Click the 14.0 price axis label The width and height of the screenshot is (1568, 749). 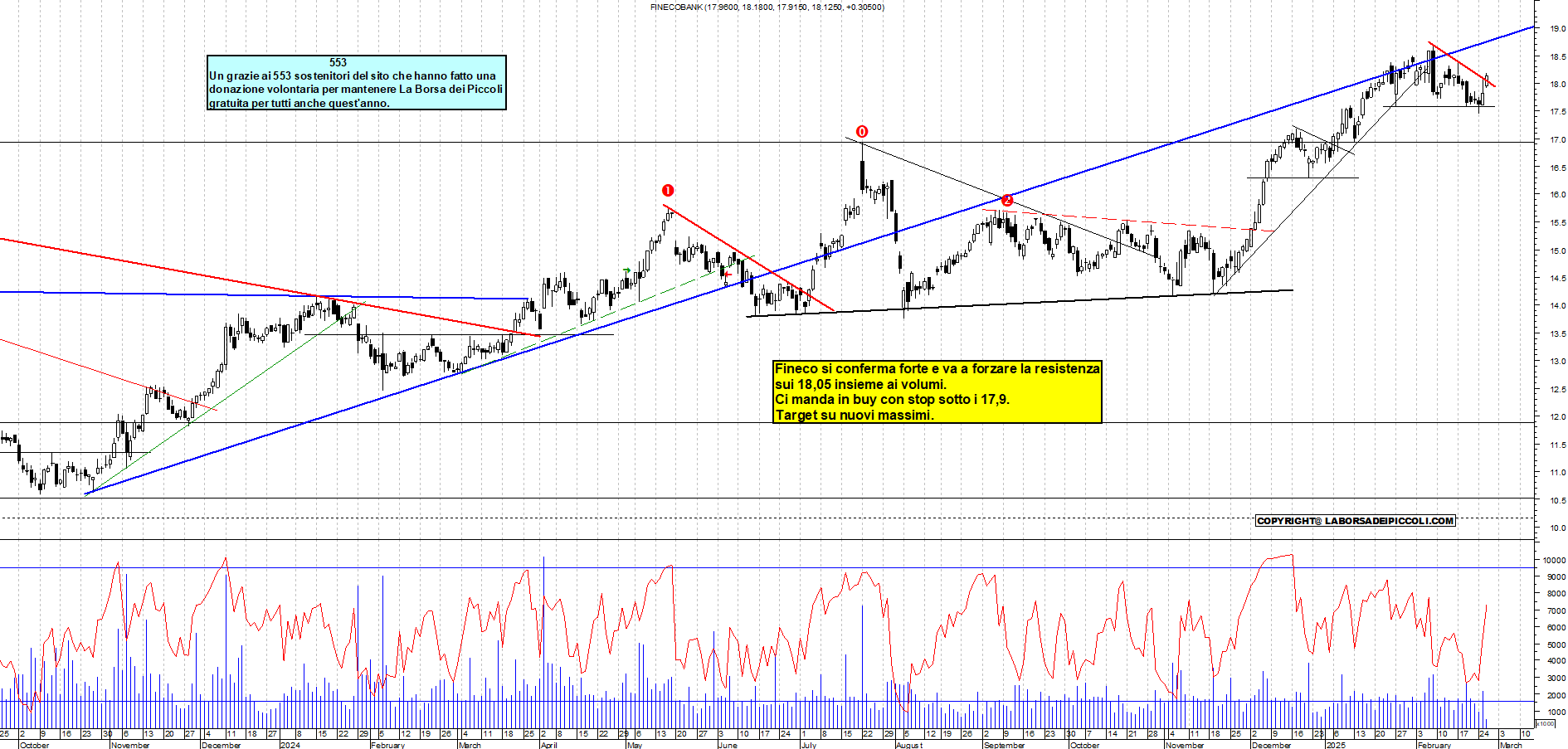pyautogui.click(x=1557, y=306)
